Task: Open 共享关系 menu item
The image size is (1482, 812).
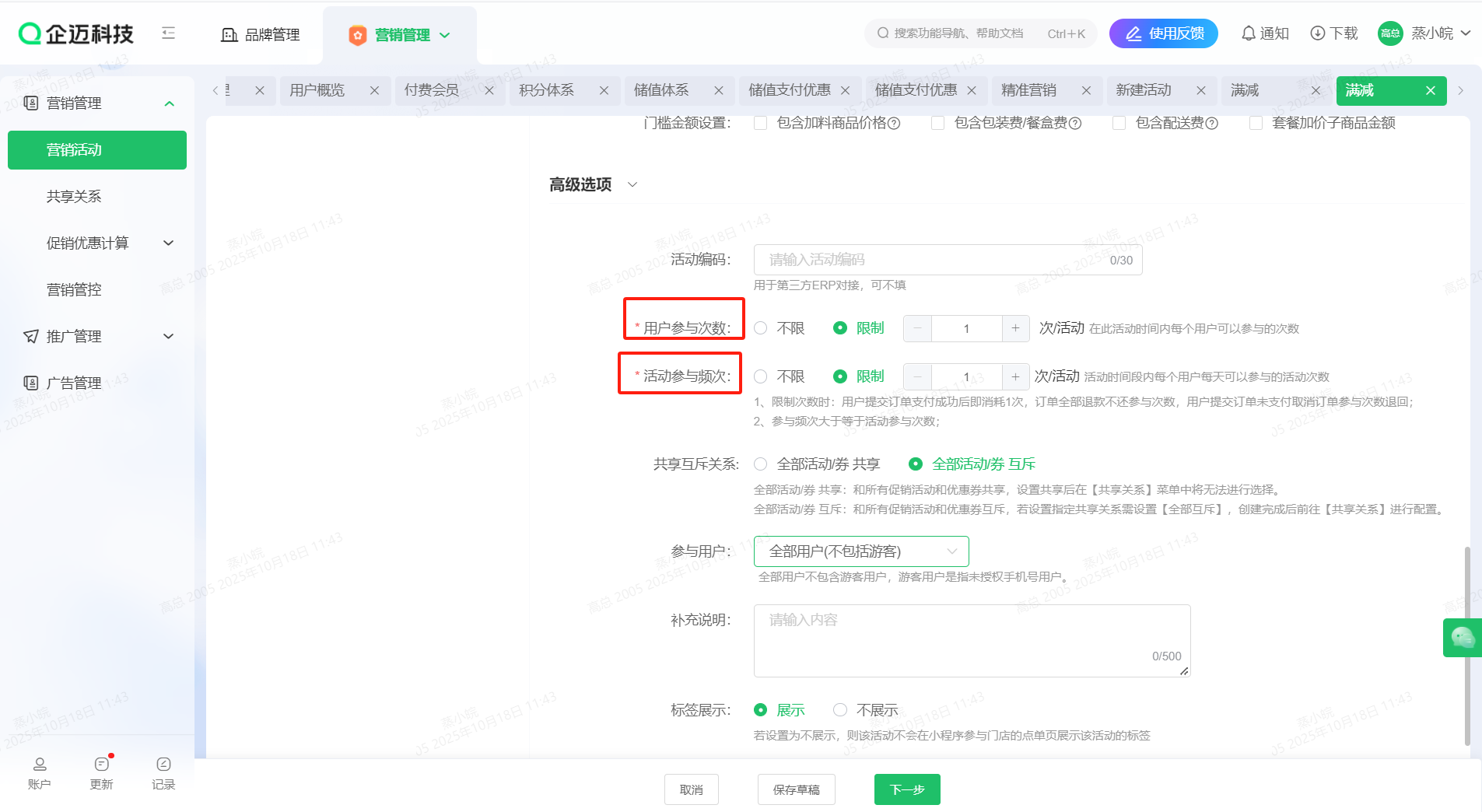Action: point(74,197)
